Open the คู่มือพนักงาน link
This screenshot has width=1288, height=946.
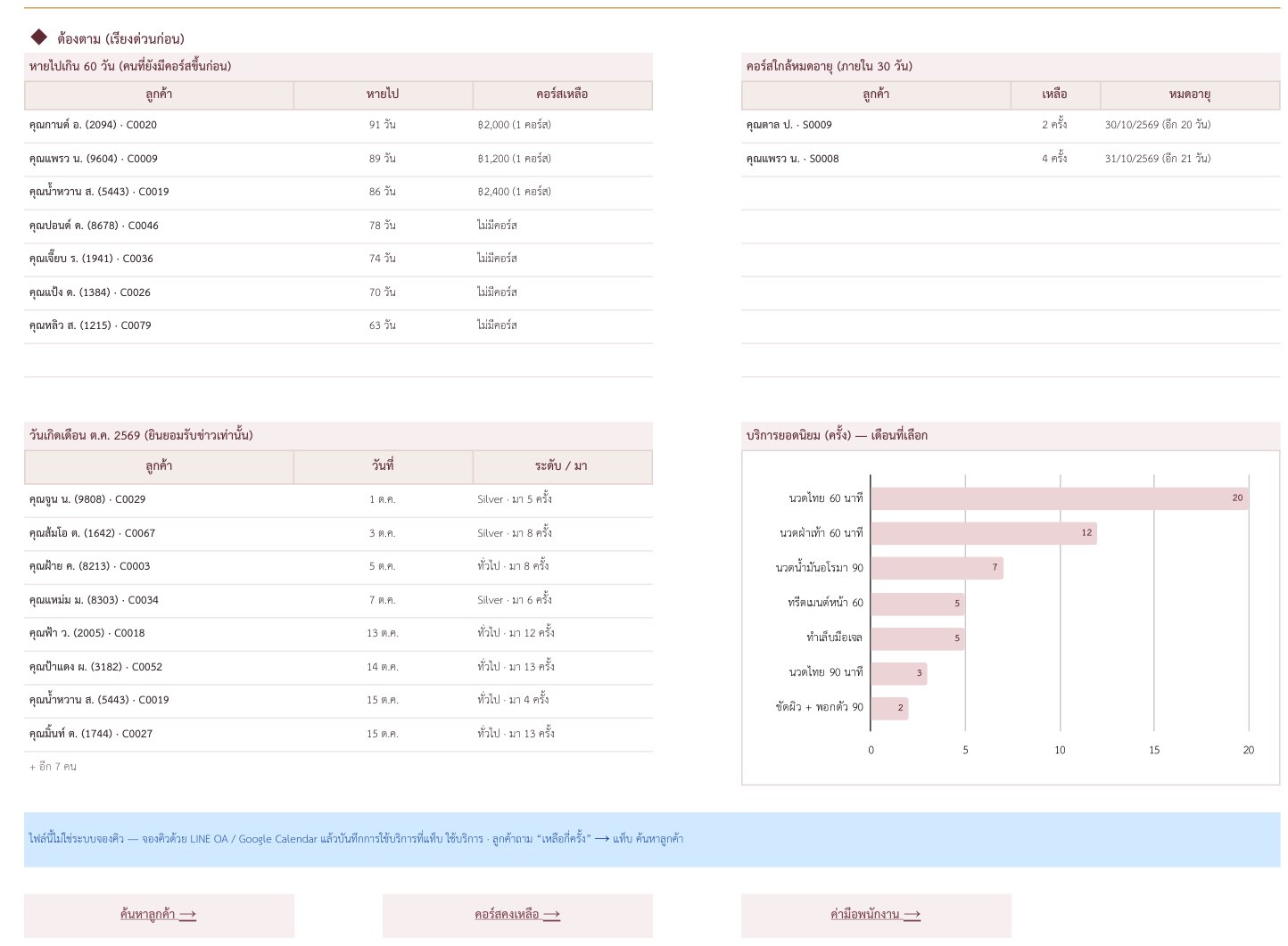point(875,914)
